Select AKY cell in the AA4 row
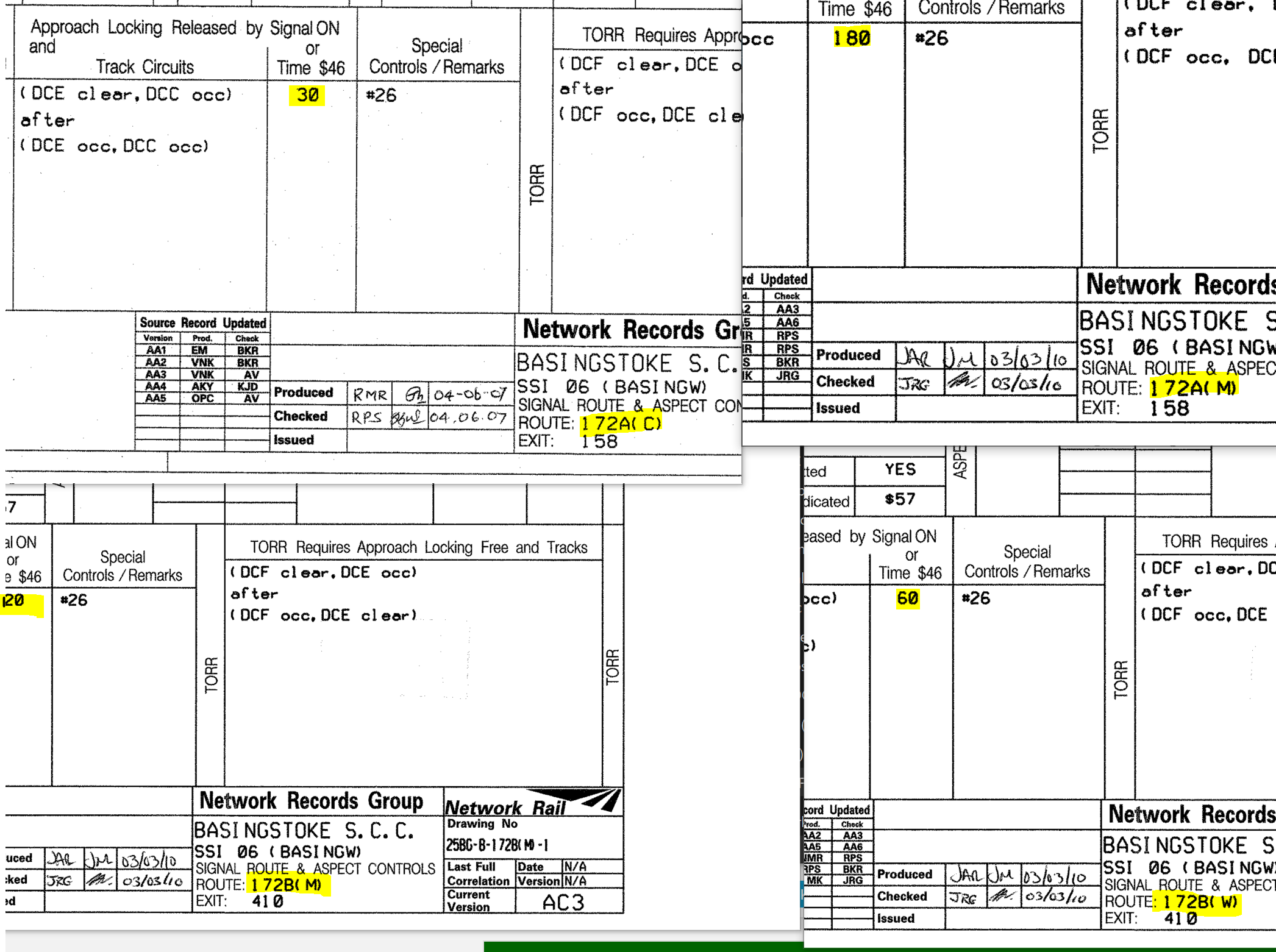This screenshot has width=1276, height=952. pyautogui.click(x=202, y=386)
